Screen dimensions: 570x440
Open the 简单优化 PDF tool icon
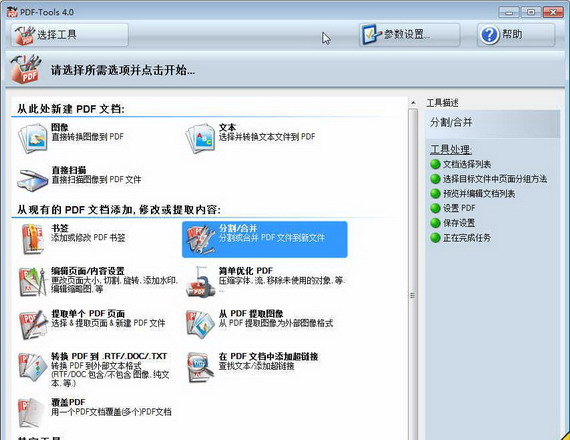(x=200, y=282)
